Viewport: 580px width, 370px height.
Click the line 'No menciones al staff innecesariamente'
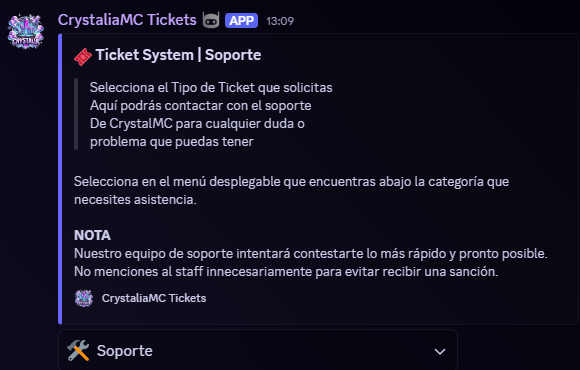[286, 272]
